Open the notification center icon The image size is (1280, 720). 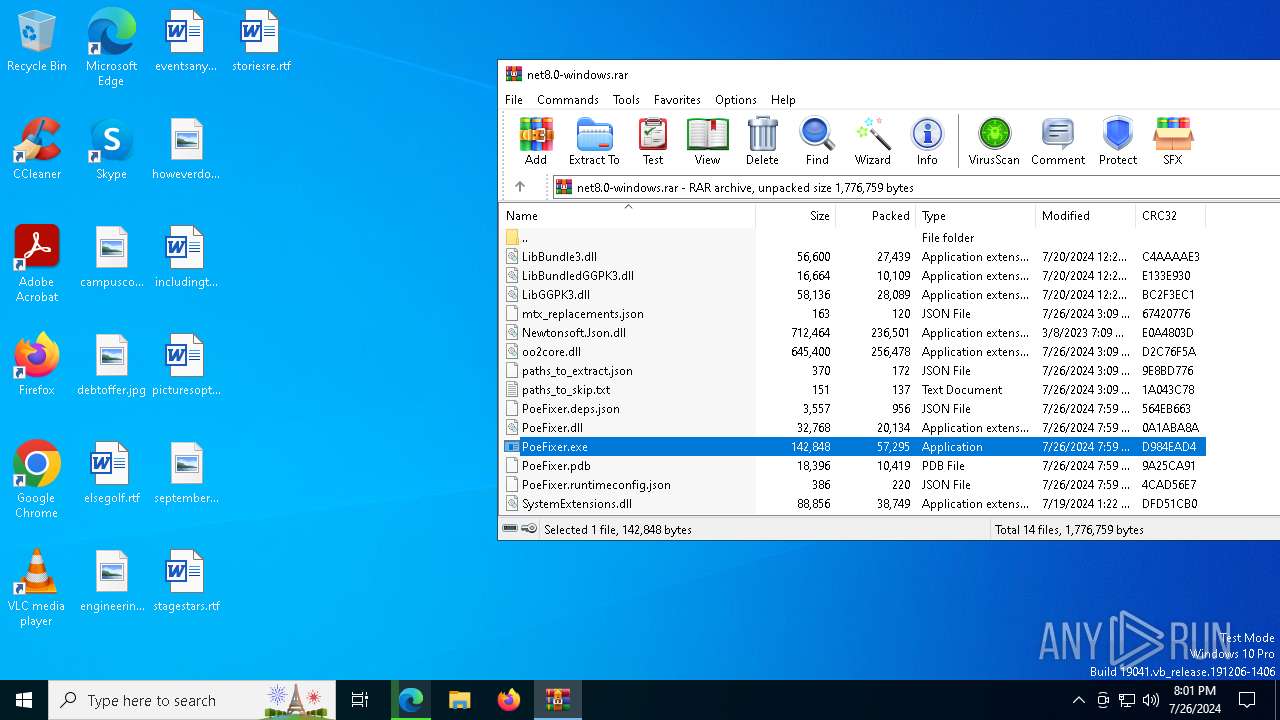(1248, 700)
